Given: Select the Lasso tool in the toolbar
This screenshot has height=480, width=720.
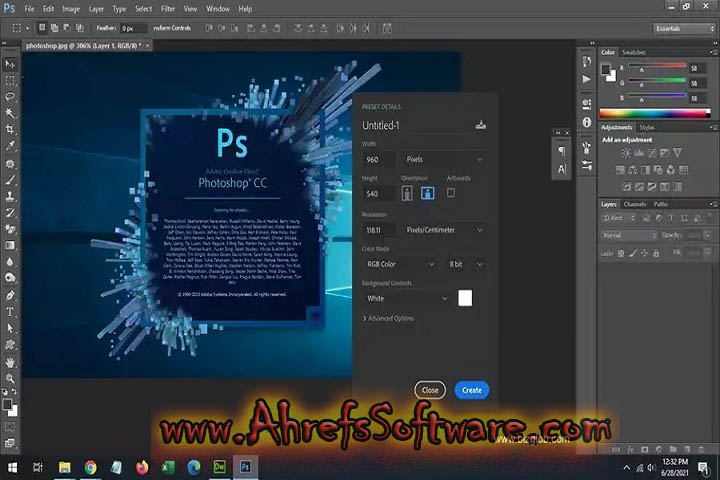Looking at the screenshot, I should pos(10,97).
